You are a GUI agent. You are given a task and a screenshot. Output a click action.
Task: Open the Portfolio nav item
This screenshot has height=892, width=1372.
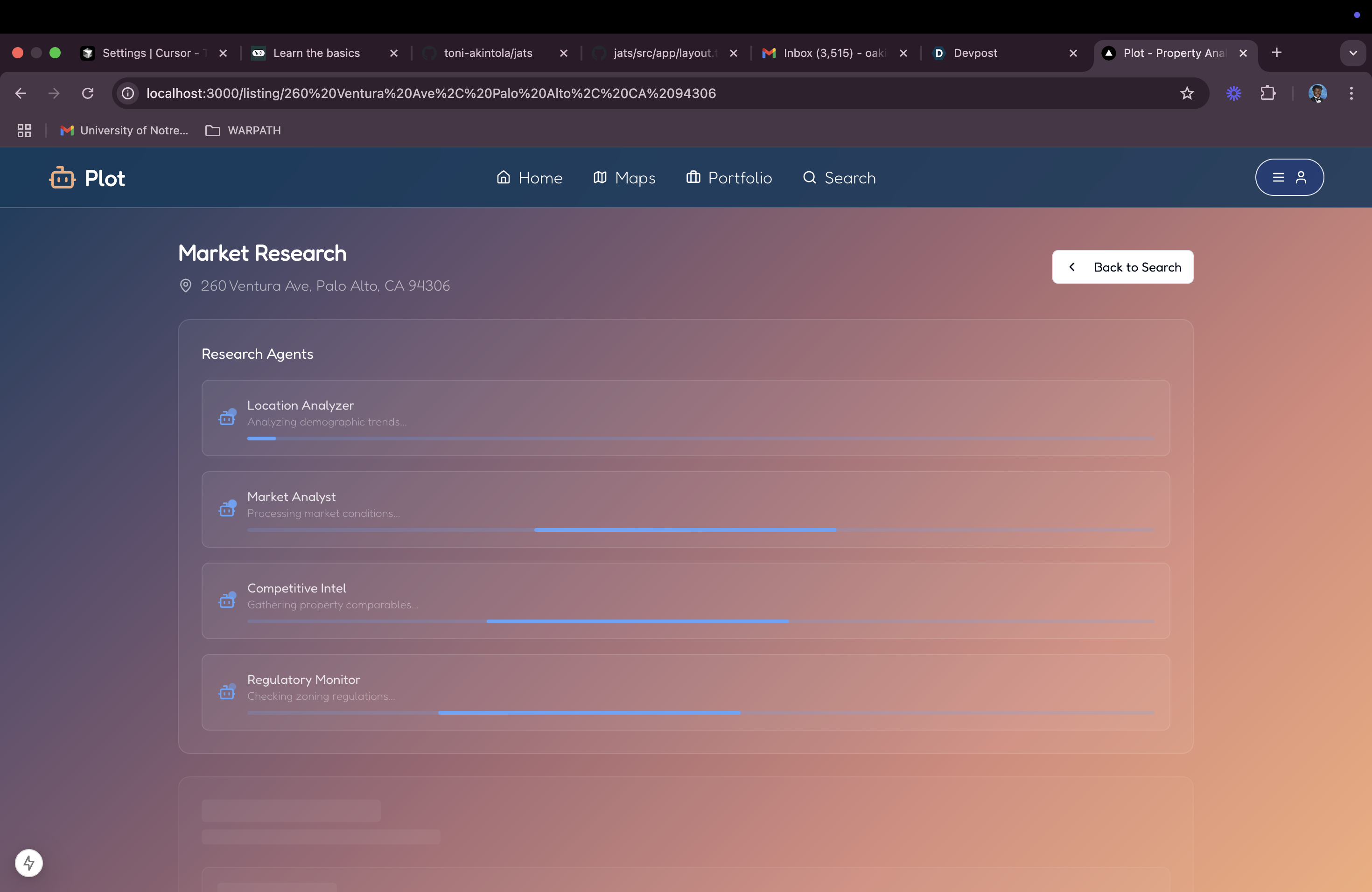(728, 178)
